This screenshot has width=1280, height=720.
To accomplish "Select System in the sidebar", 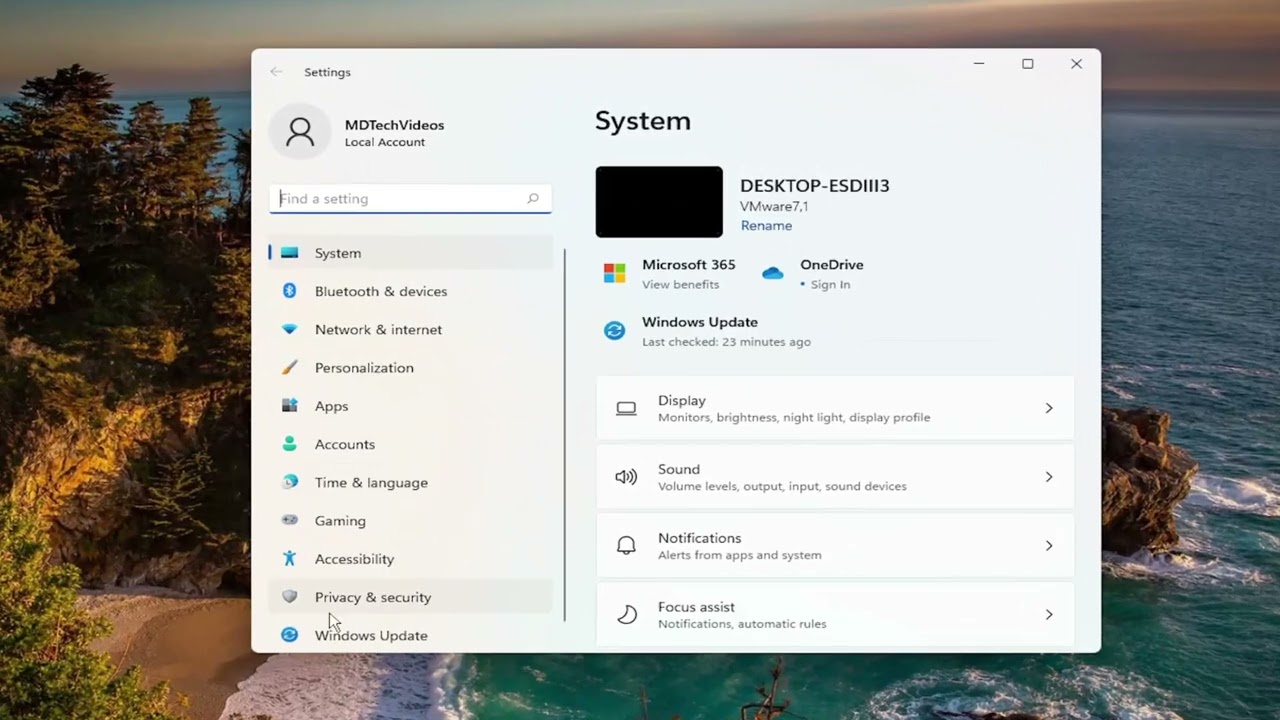I will pos(410,253).
